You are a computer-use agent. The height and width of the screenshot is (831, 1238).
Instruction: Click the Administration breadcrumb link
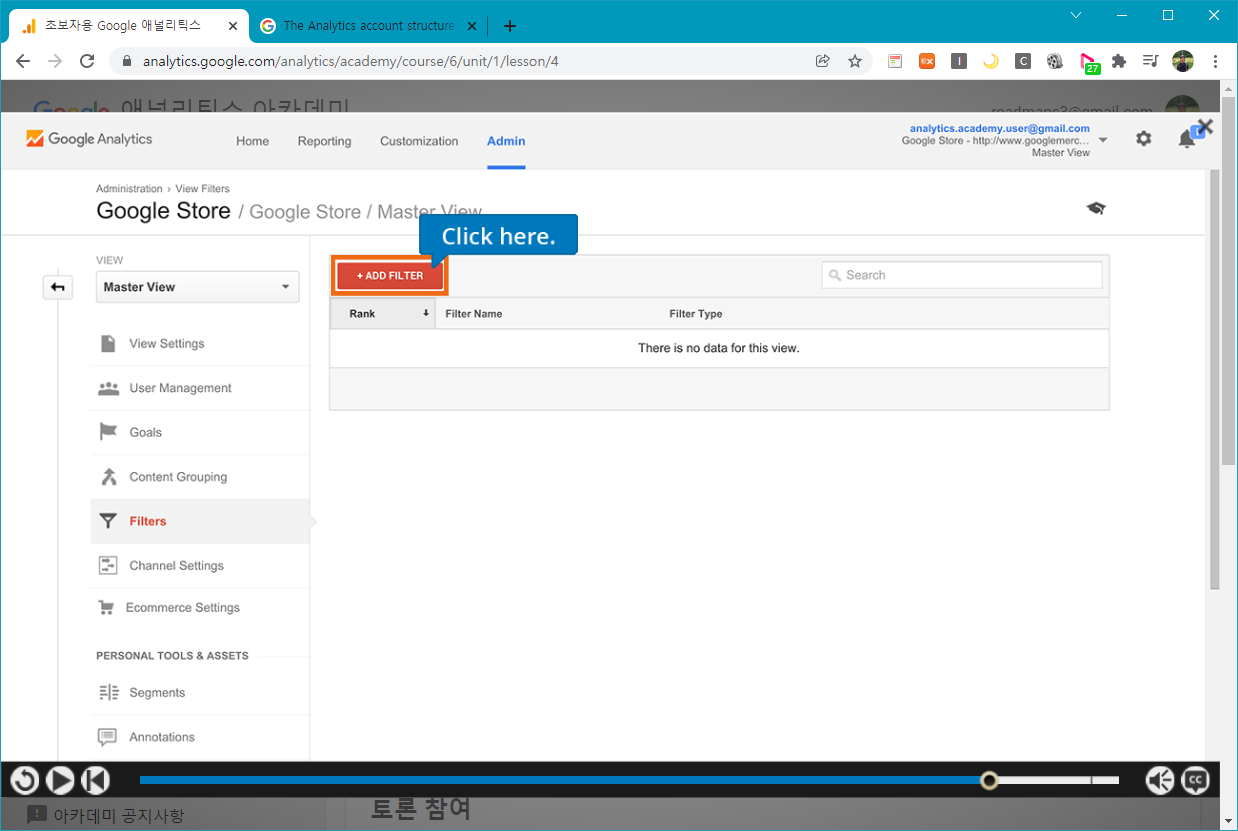pos(129,189)
